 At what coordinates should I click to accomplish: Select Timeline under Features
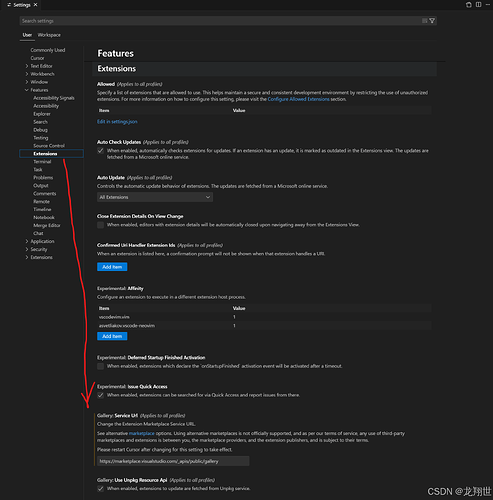tap(42, 210)
